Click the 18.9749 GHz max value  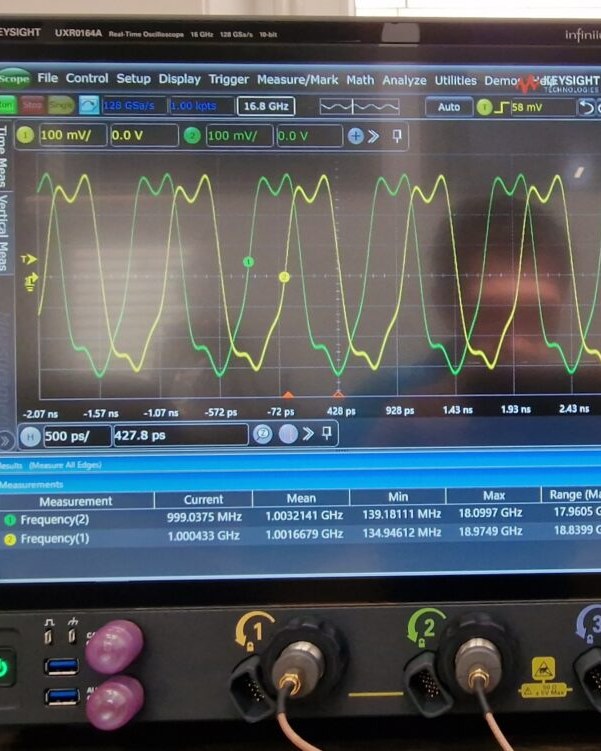tap(490, 531)
